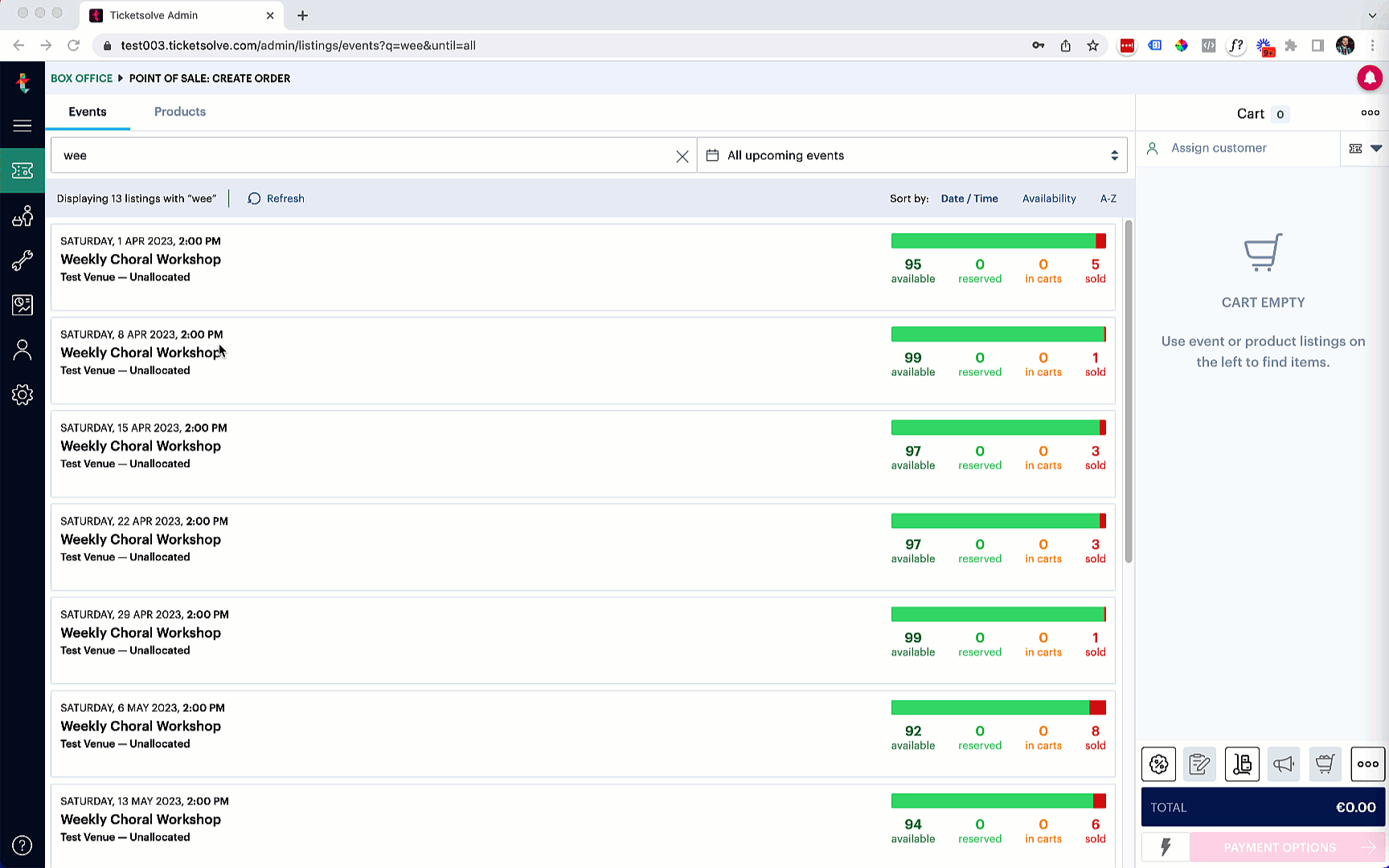The height and width of the screenshot is (868, 1389).
Task: Open the hamburger menu in sidebar
Action: tap(23, 125)
